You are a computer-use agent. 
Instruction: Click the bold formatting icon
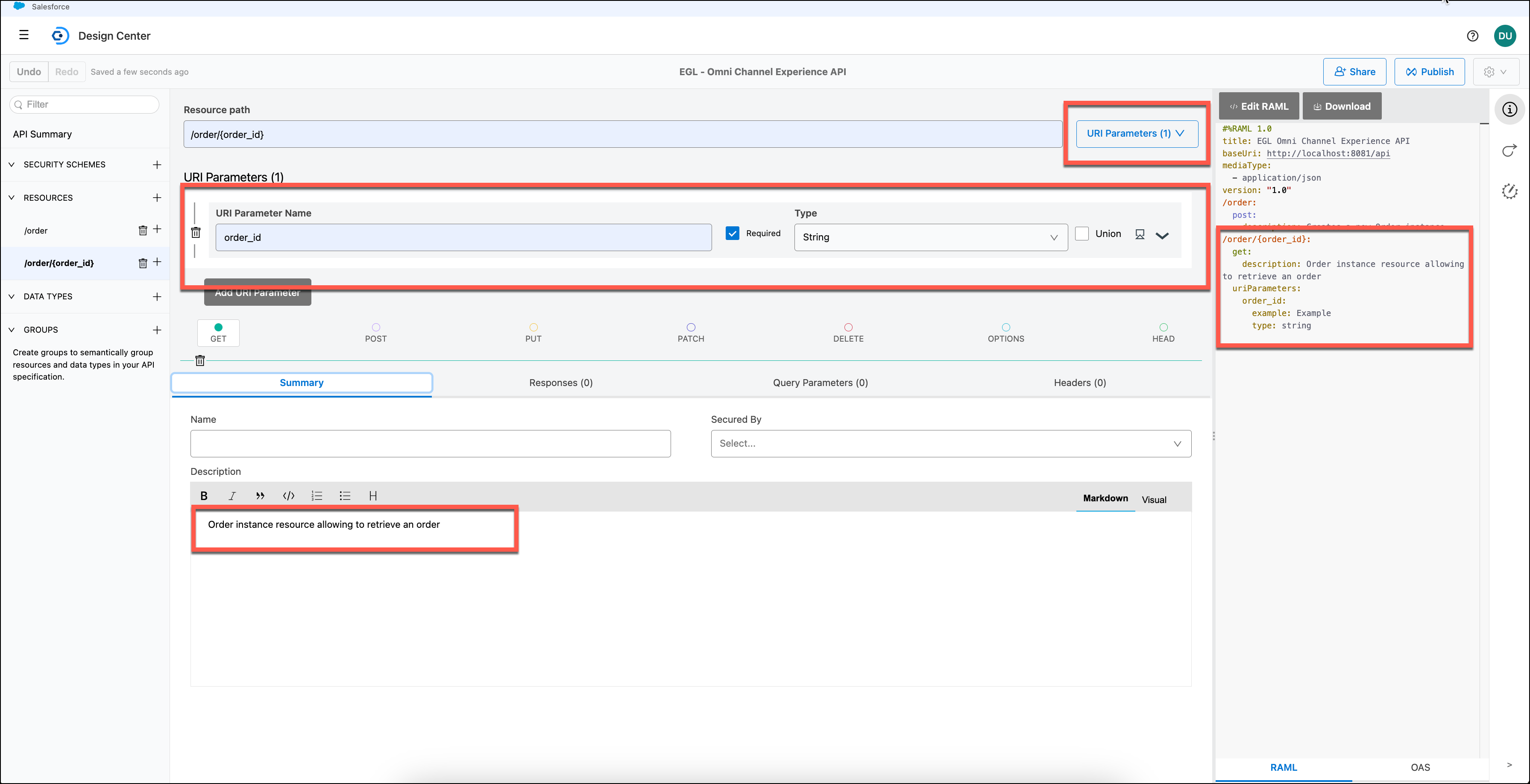tap(204, 496)
